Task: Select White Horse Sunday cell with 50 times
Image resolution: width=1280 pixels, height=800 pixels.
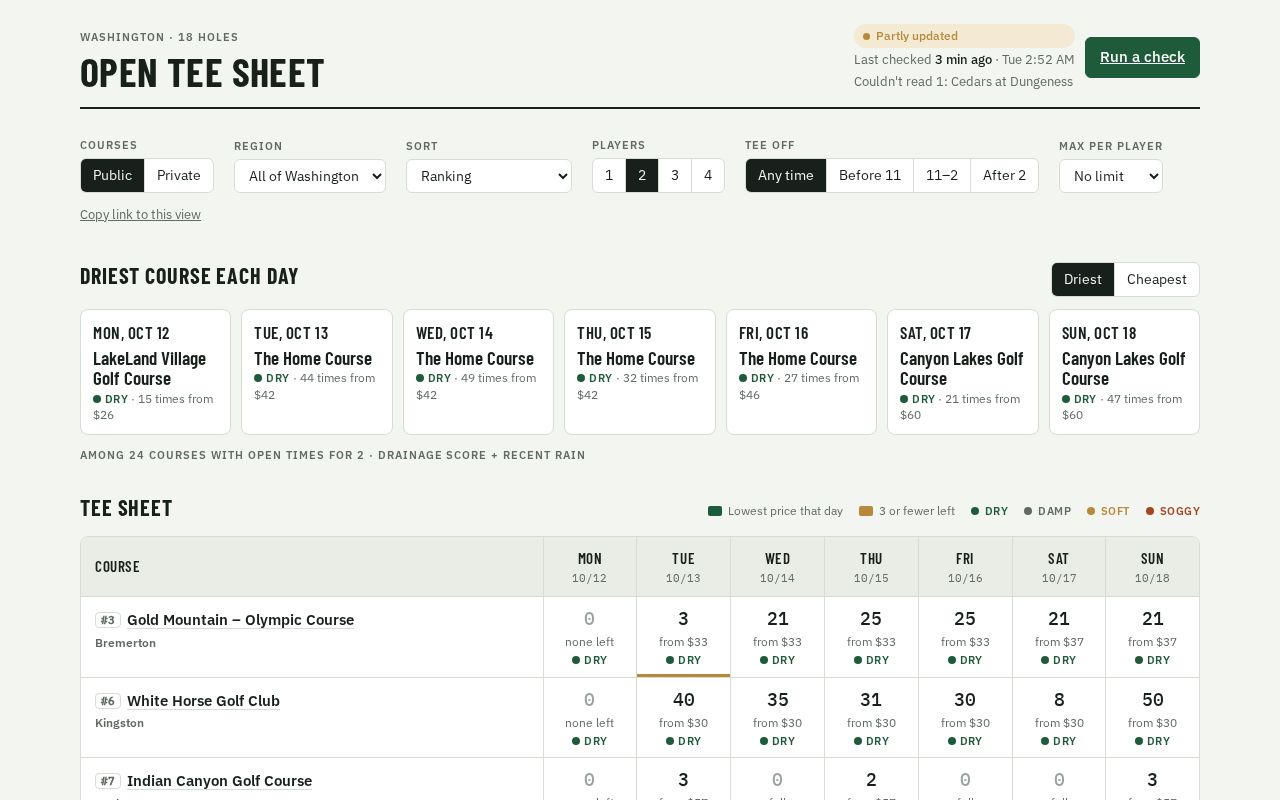Action: coord(1152,718)
